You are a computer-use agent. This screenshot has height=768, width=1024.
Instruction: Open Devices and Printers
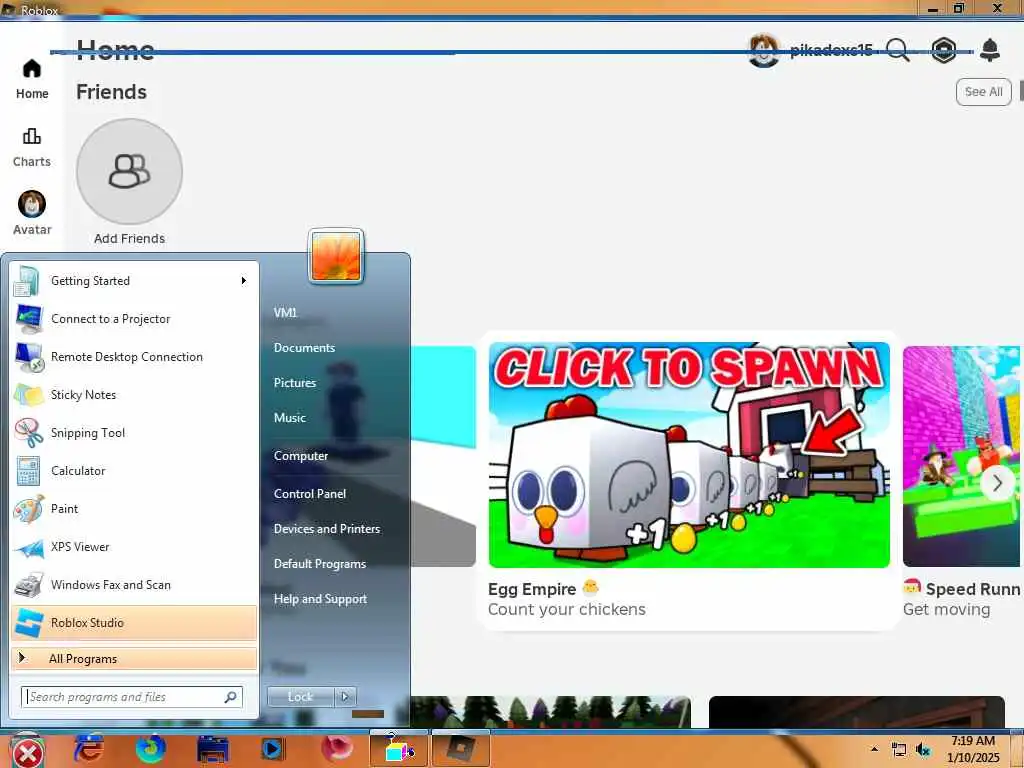[x=327, y=529]
